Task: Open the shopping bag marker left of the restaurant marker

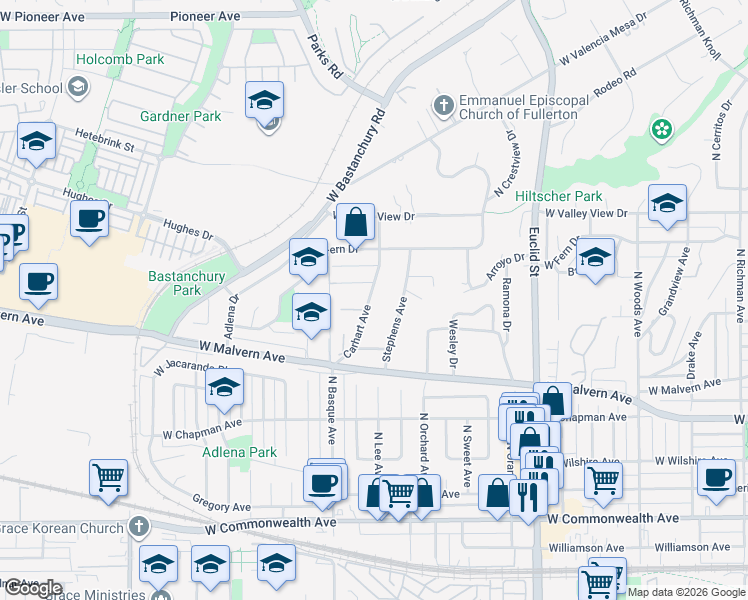Action: [498, 494]
